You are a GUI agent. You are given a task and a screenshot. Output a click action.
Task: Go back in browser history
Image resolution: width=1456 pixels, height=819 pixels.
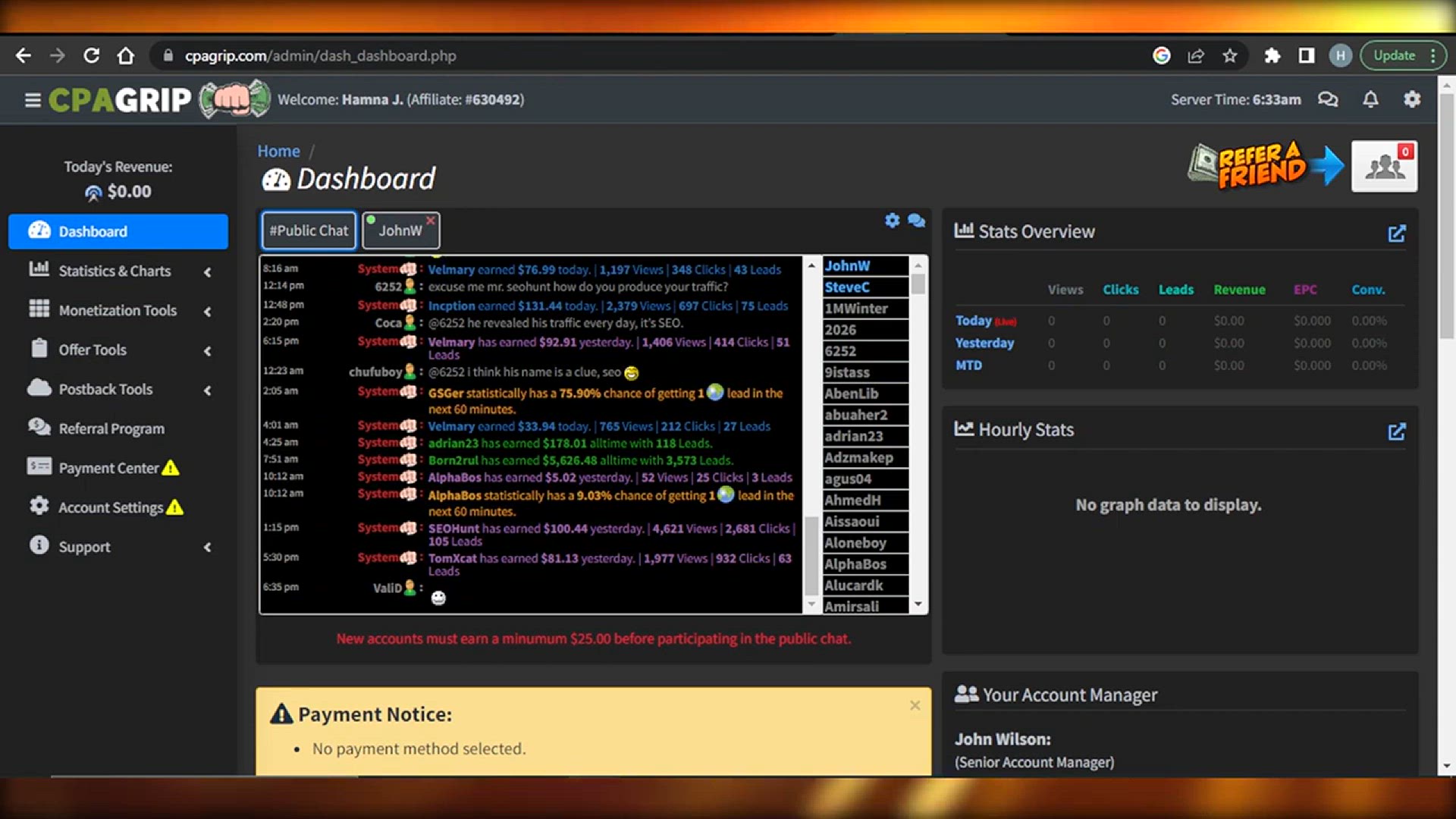[24, 55]
